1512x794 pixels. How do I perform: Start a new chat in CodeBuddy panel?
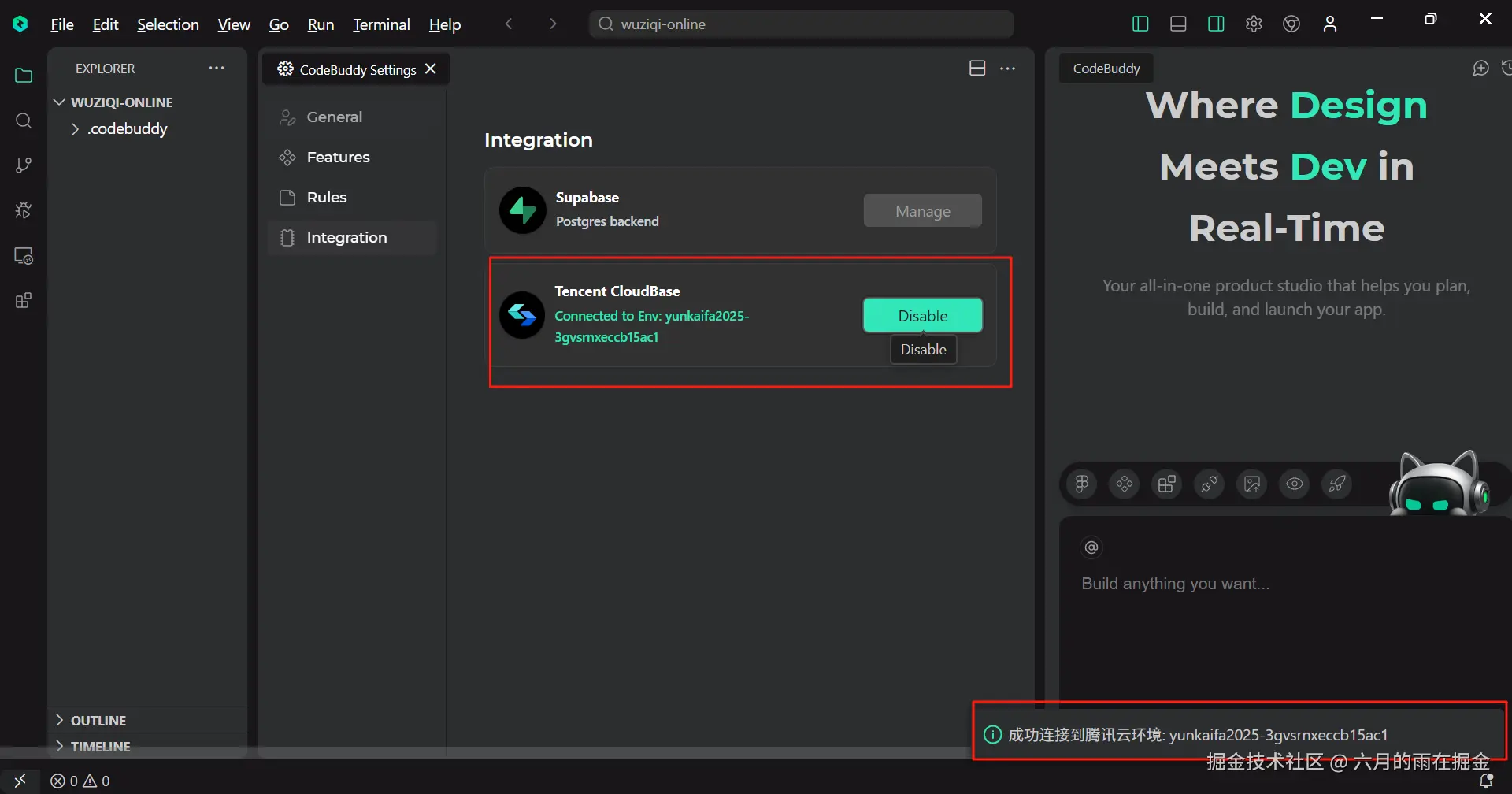(1480, 69)
